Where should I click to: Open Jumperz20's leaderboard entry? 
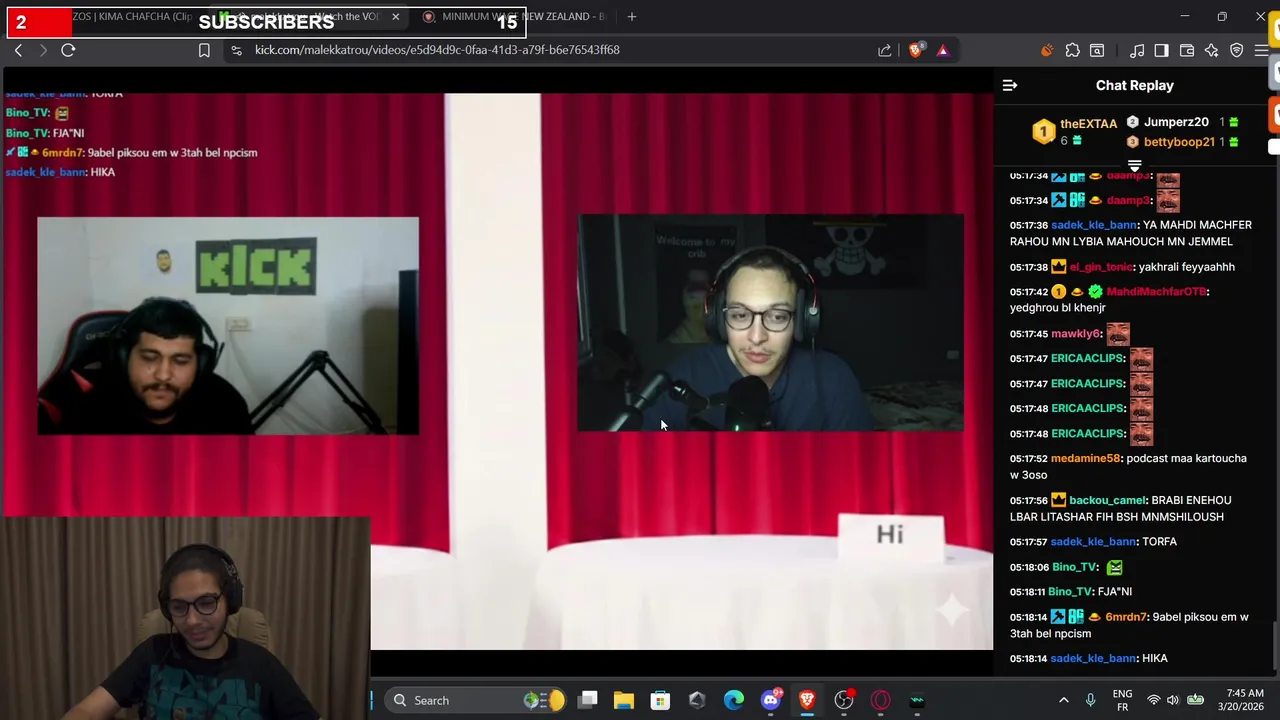coord(1183,122)
